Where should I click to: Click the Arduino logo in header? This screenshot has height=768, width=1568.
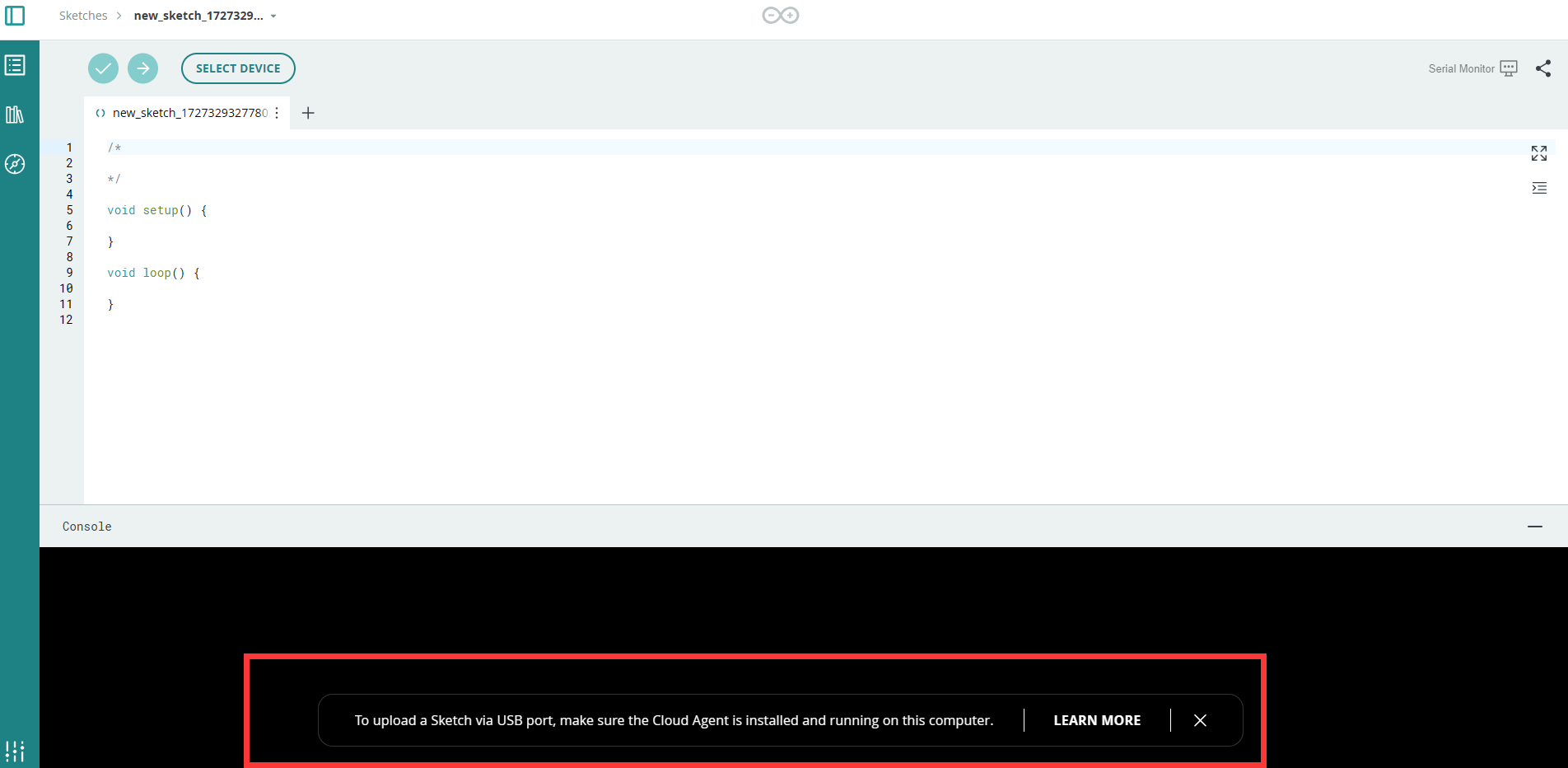point(780,15)
